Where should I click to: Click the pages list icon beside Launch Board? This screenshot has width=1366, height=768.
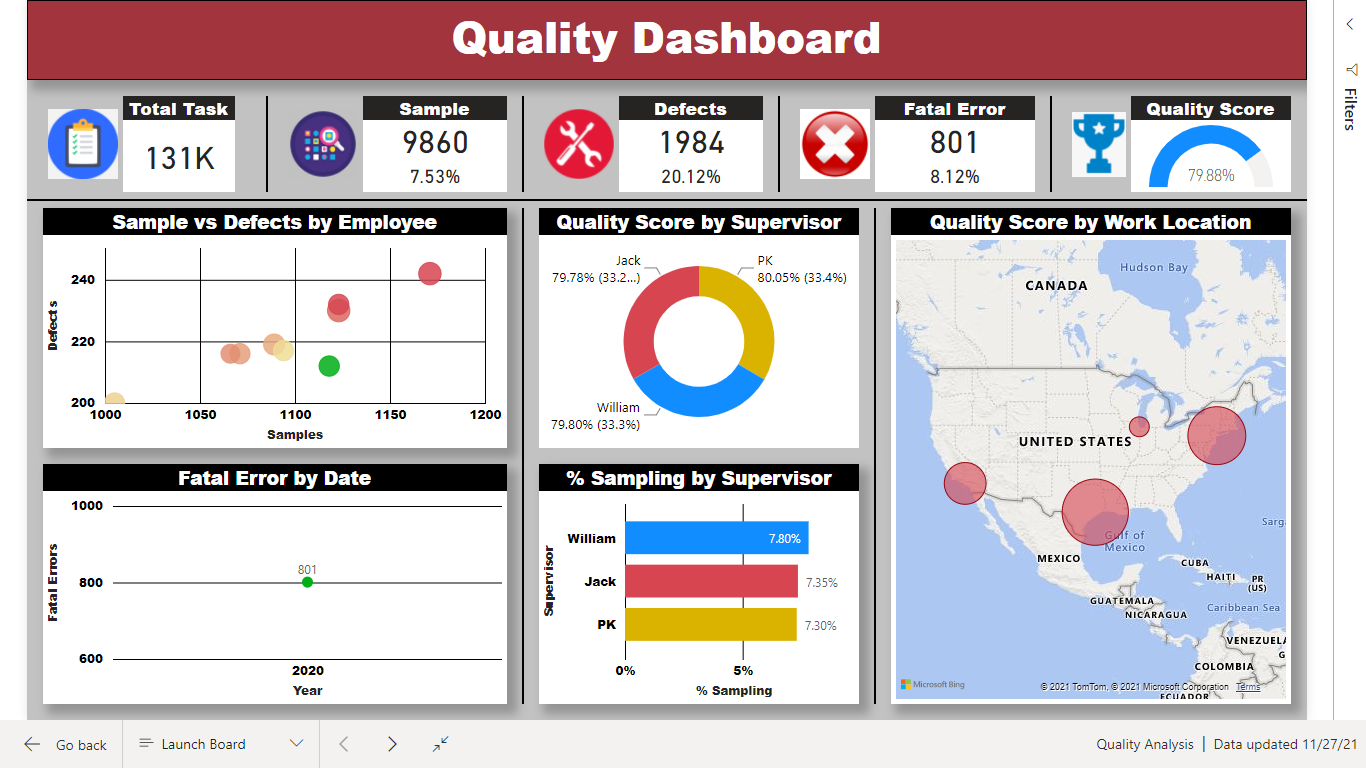tap(146, 744)
